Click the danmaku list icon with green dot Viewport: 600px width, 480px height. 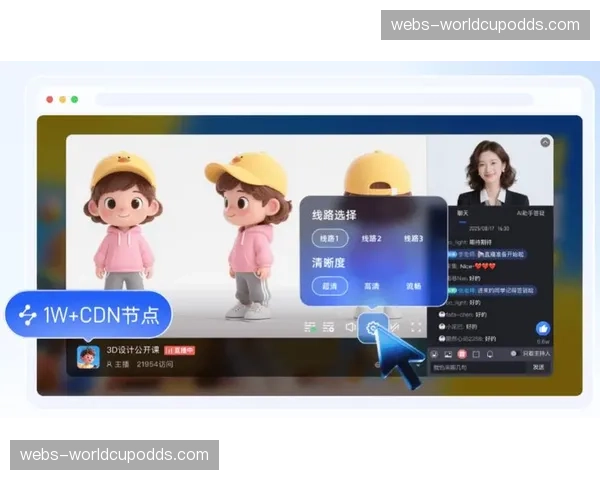(x=310, y=327)
